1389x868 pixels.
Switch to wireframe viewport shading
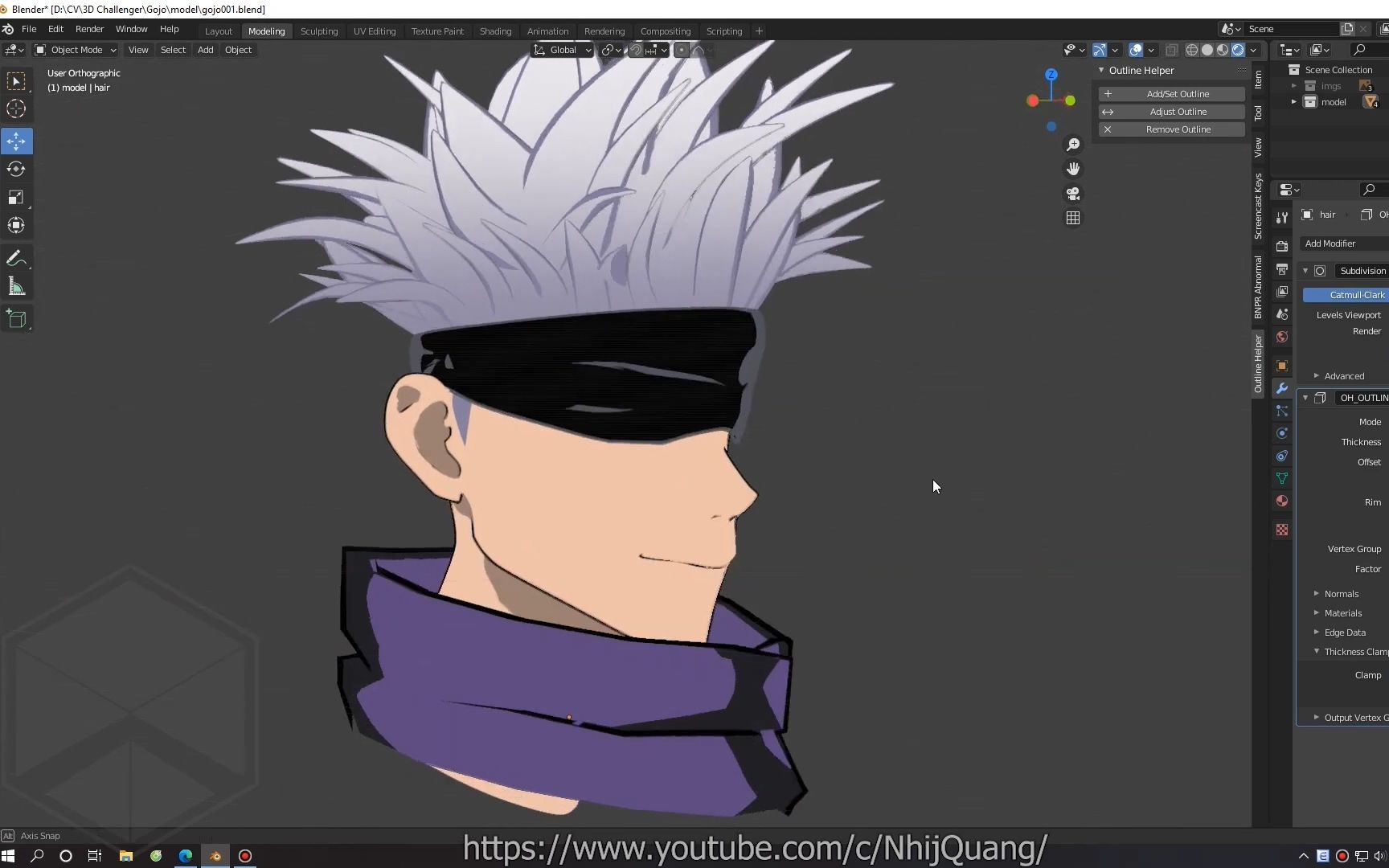coord(1192,50)
